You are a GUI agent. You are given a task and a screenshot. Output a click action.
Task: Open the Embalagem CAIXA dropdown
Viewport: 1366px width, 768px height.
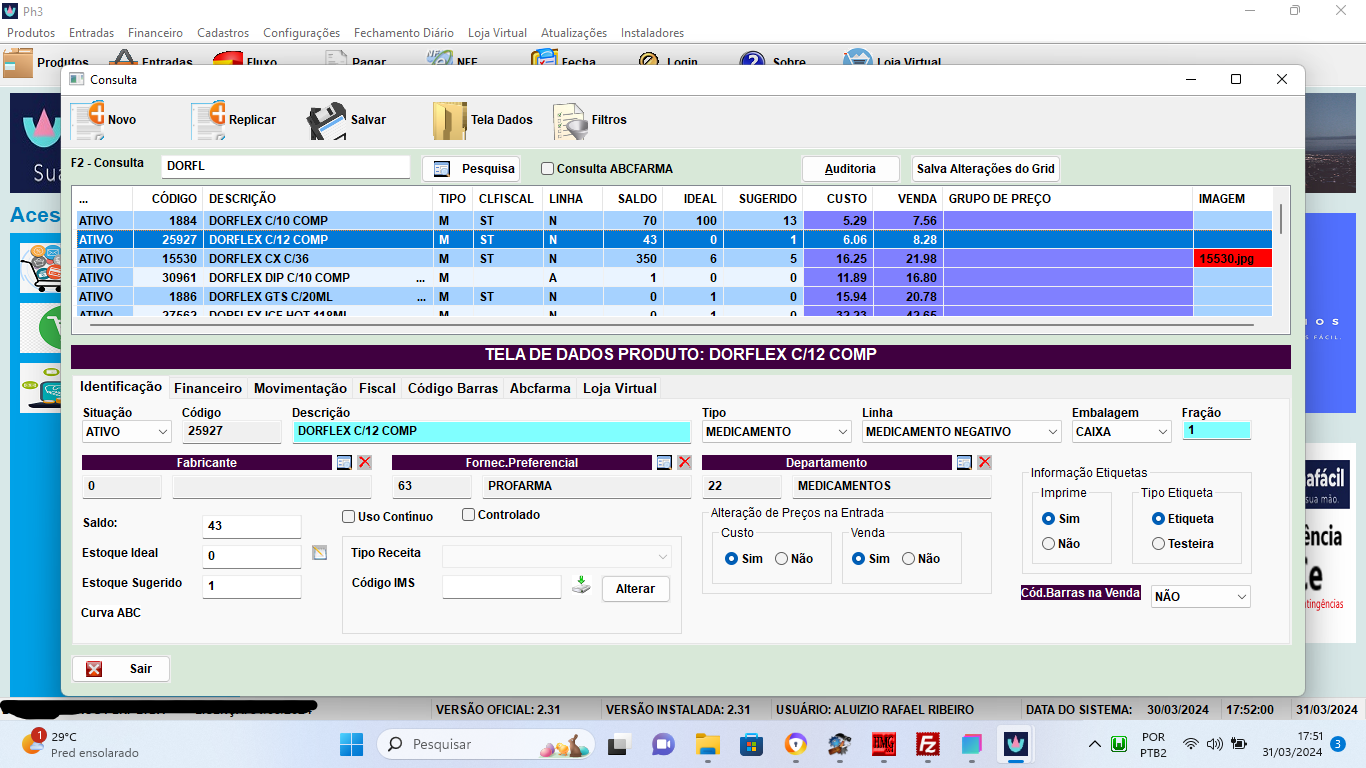coord(1122,432)
